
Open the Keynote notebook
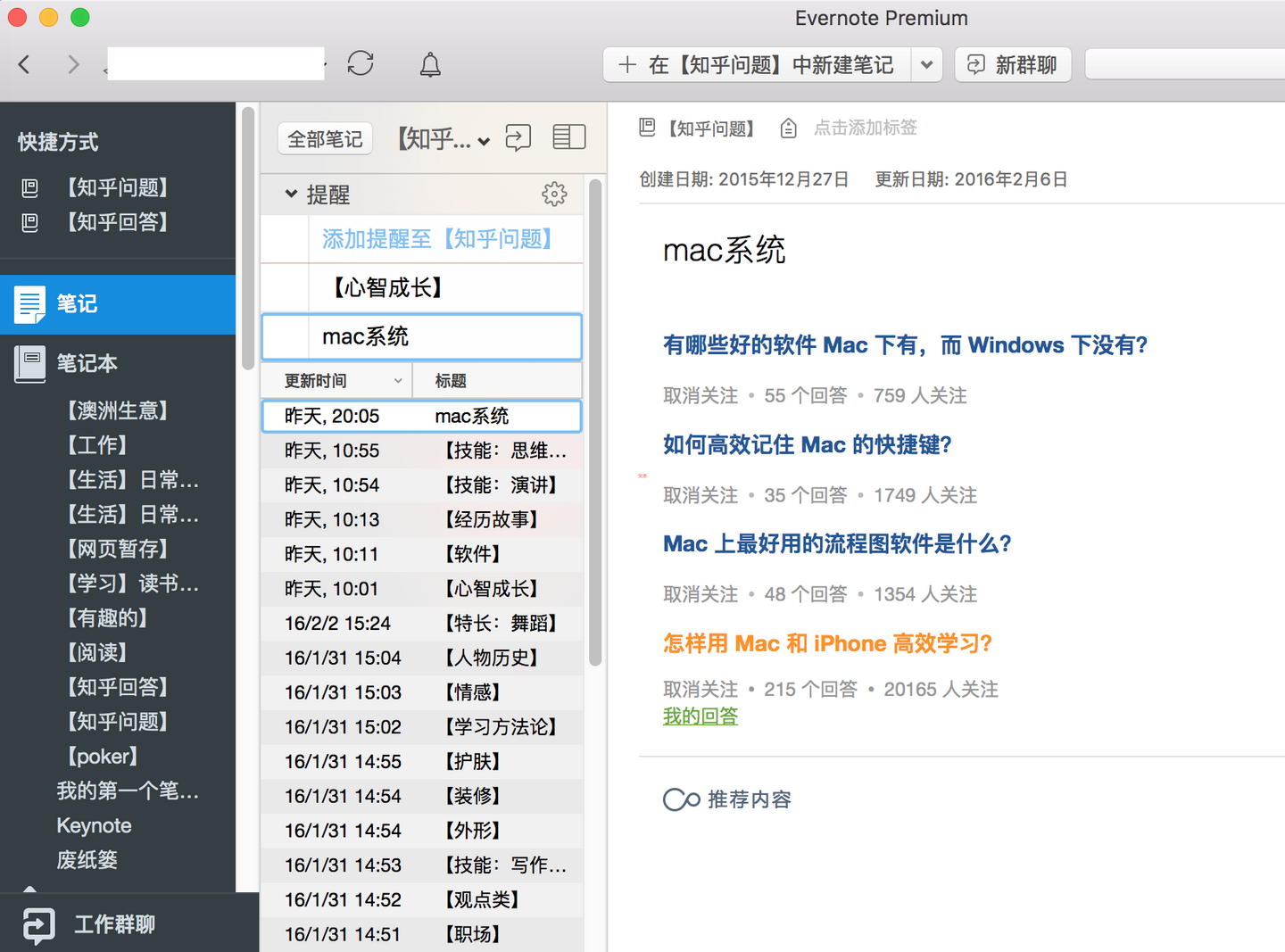[94, 825]
